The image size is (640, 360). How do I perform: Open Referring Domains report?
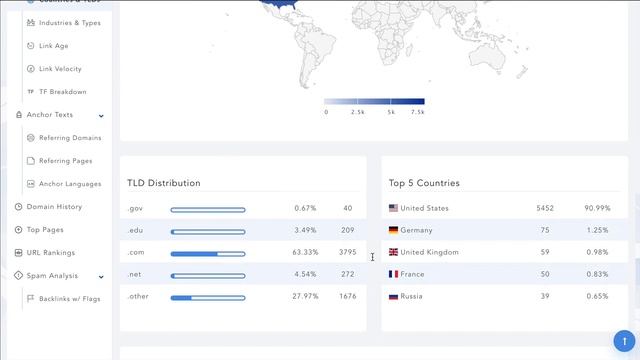point(70,138)
